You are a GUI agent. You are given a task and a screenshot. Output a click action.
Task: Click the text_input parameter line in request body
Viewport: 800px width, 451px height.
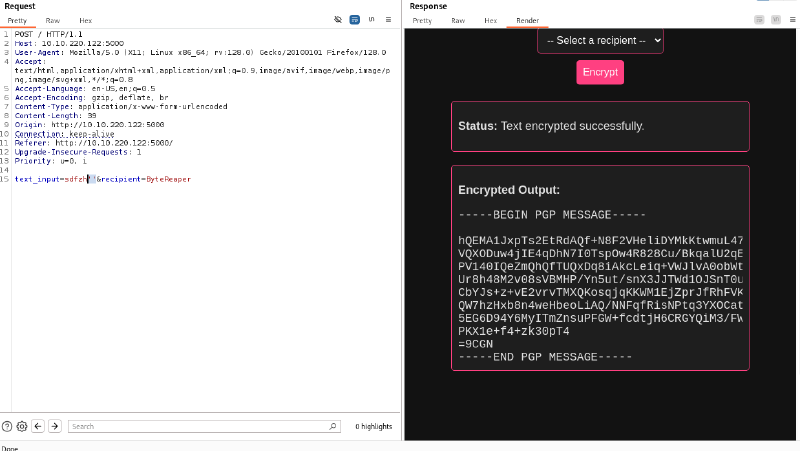(100, 178)
